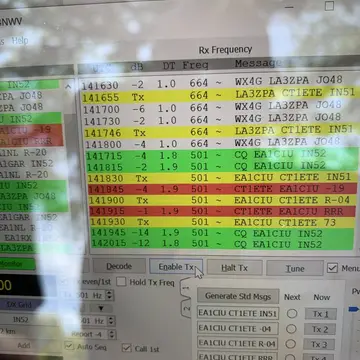The width and height of the screenshot is (360, 360).
Task: Select Next radio for Tx 3 message
Action: click(x=291, y=344)
